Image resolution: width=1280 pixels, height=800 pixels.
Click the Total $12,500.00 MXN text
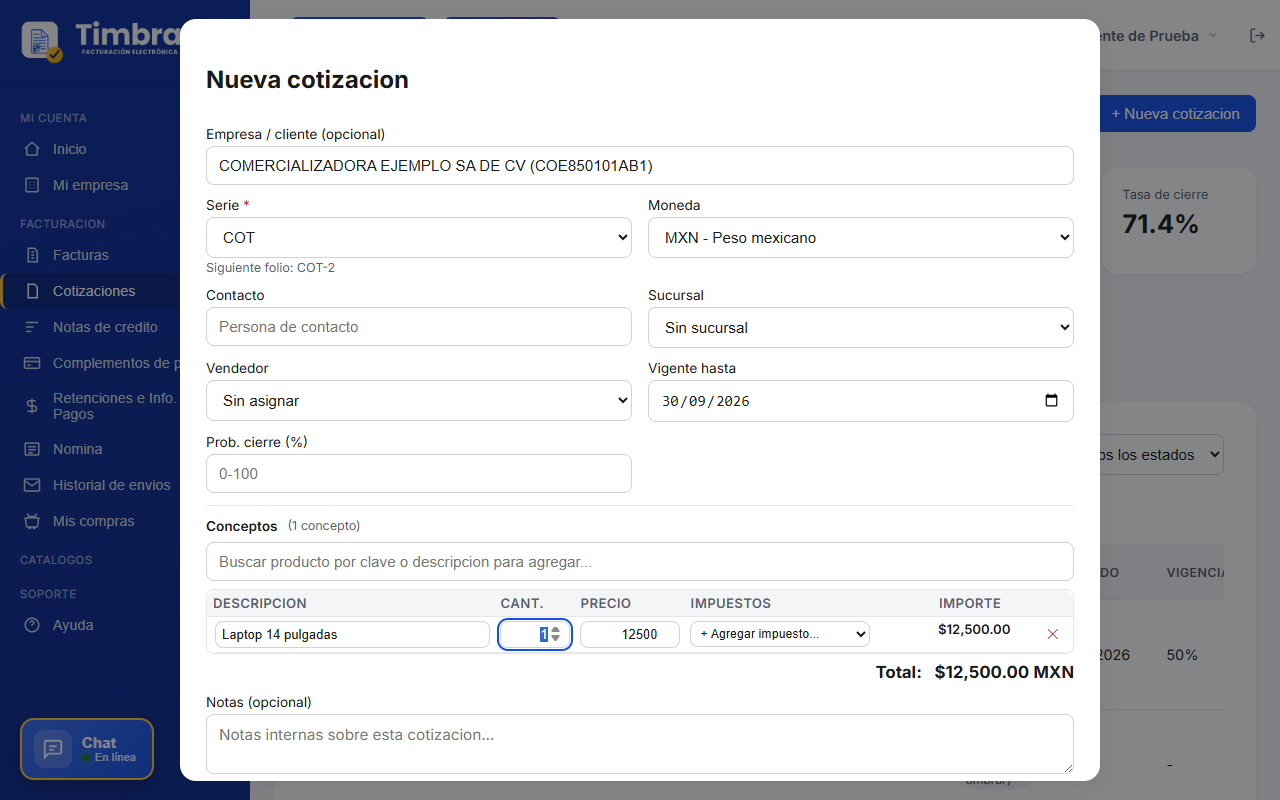point(975,672)
